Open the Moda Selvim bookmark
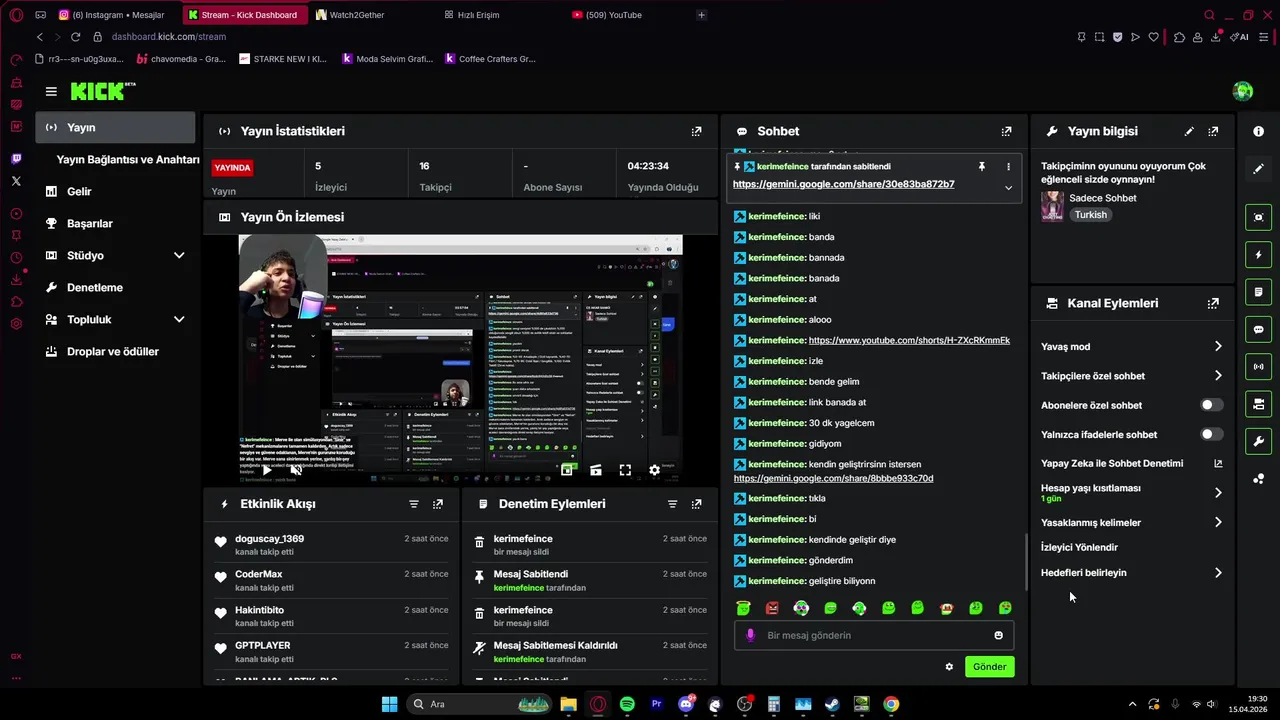 pos(387,59)
